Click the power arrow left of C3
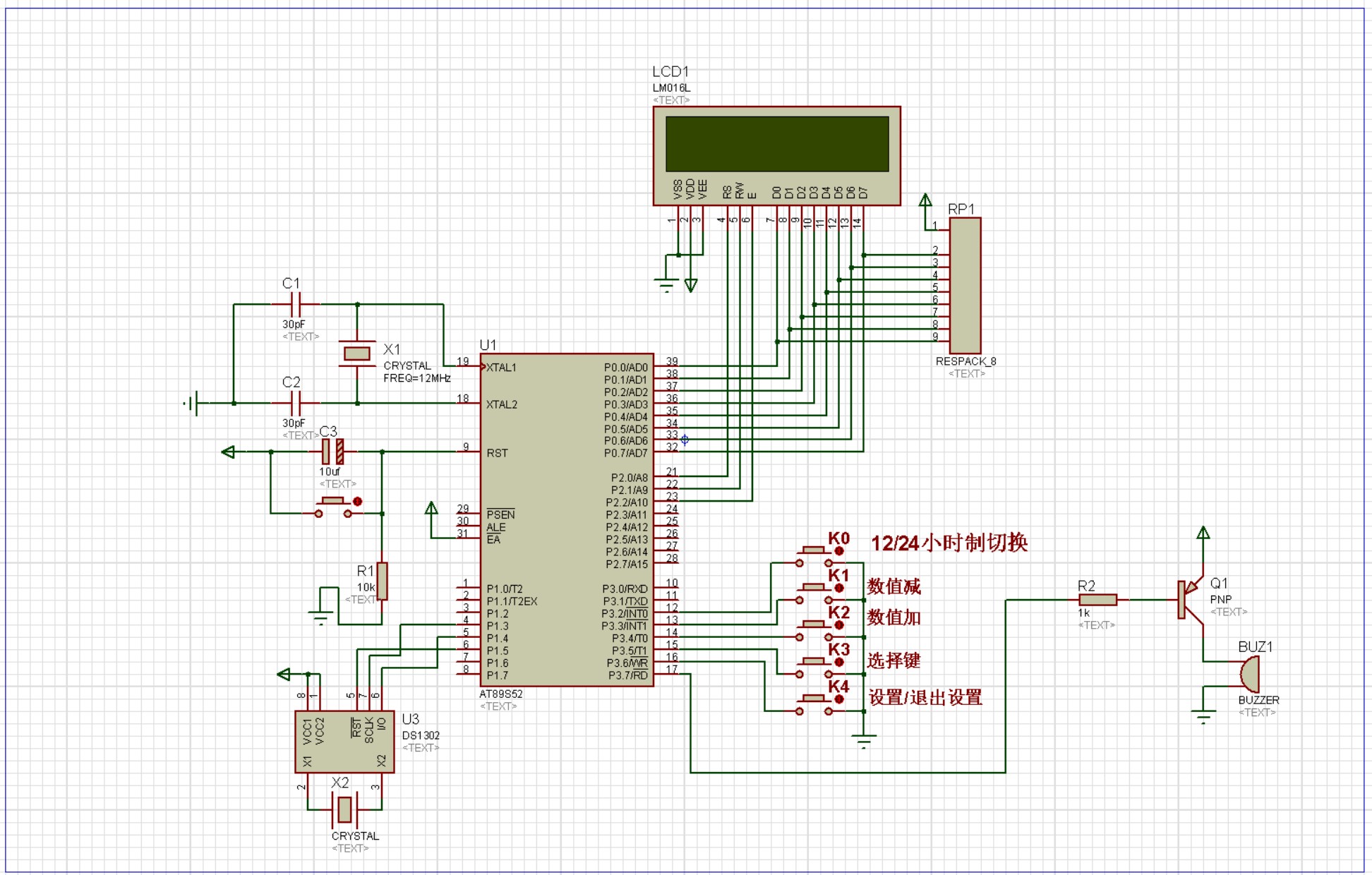This screenshot has width=1372, height=875. [x=228, y=452]
